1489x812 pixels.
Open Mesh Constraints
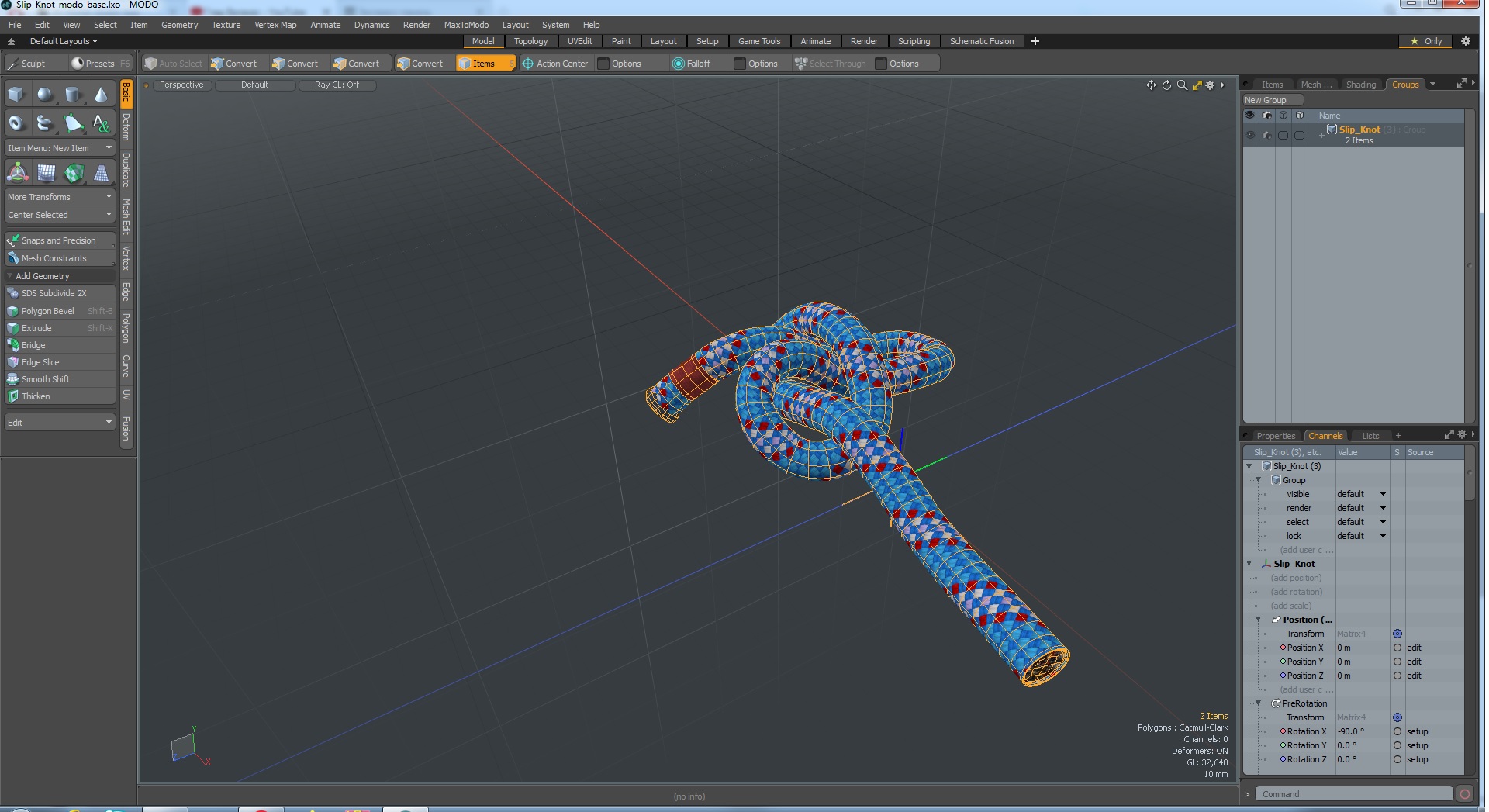[x=60, y=258]
